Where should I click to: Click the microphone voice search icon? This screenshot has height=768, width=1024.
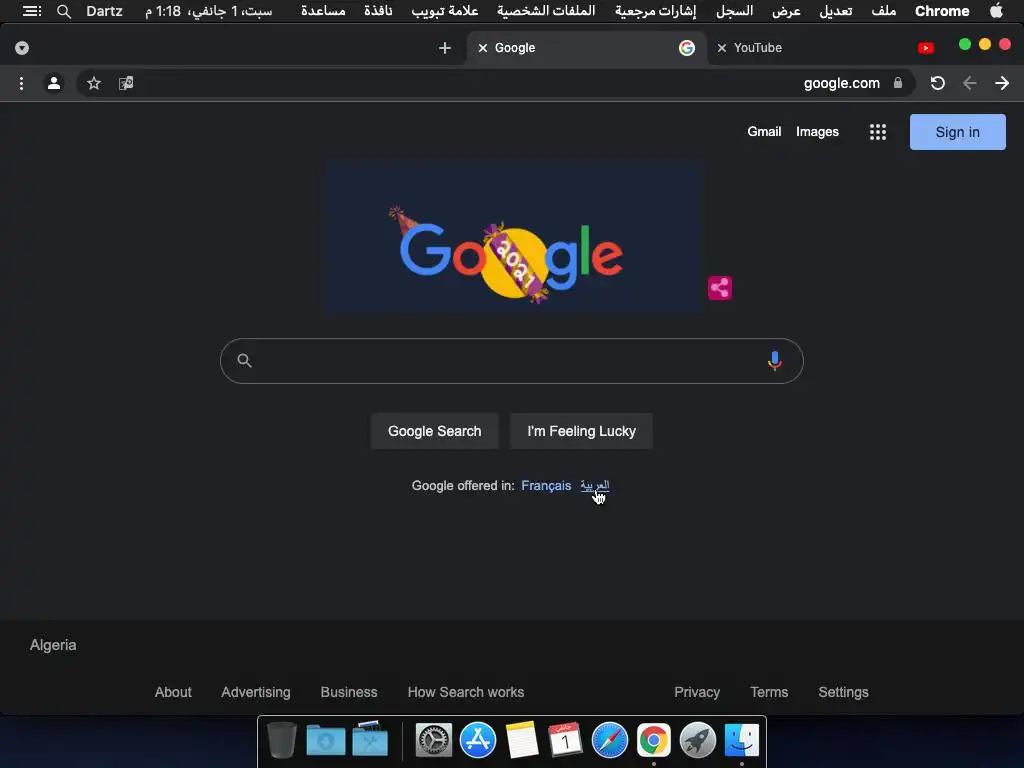775,360
